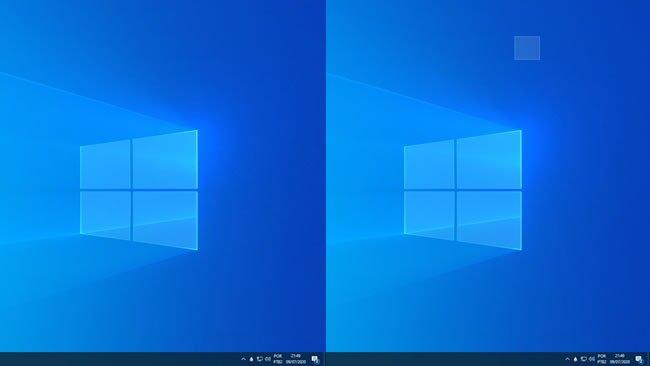Open network icon on right desktop taskbar
Viewport: 650px width, 366px height.
pyautogui.click(x=584, y=359)
